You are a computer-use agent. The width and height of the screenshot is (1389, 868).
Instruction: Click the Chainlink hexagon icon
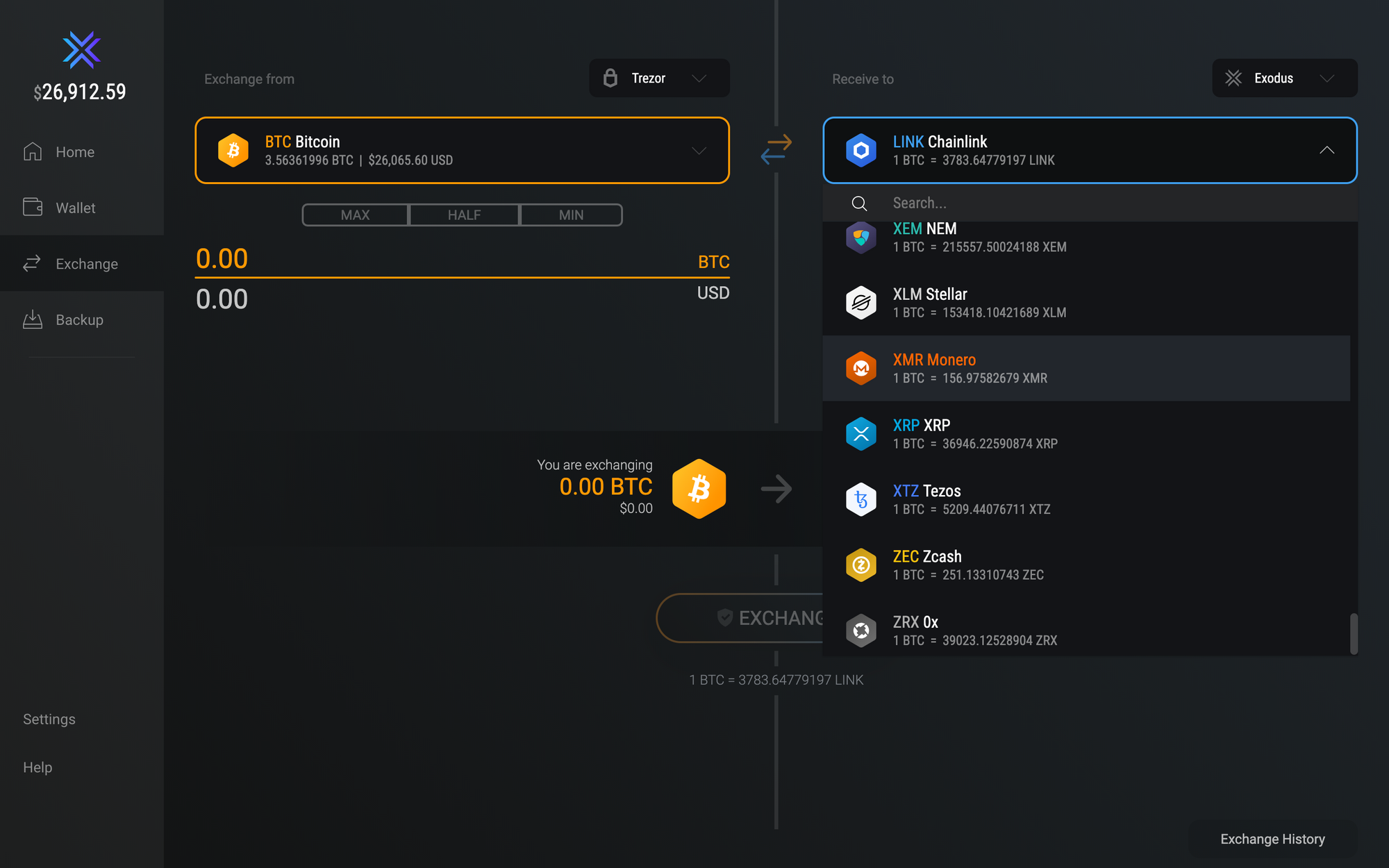pos(861,150)
